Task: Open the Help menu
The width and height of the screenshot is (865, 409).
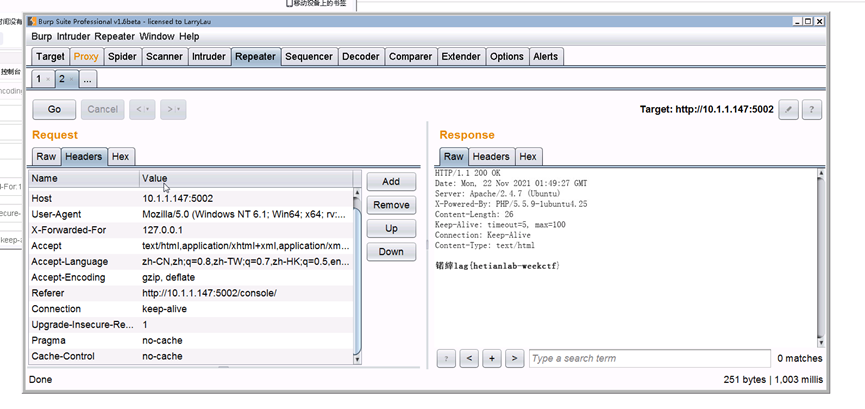Action: click(189, 36)
